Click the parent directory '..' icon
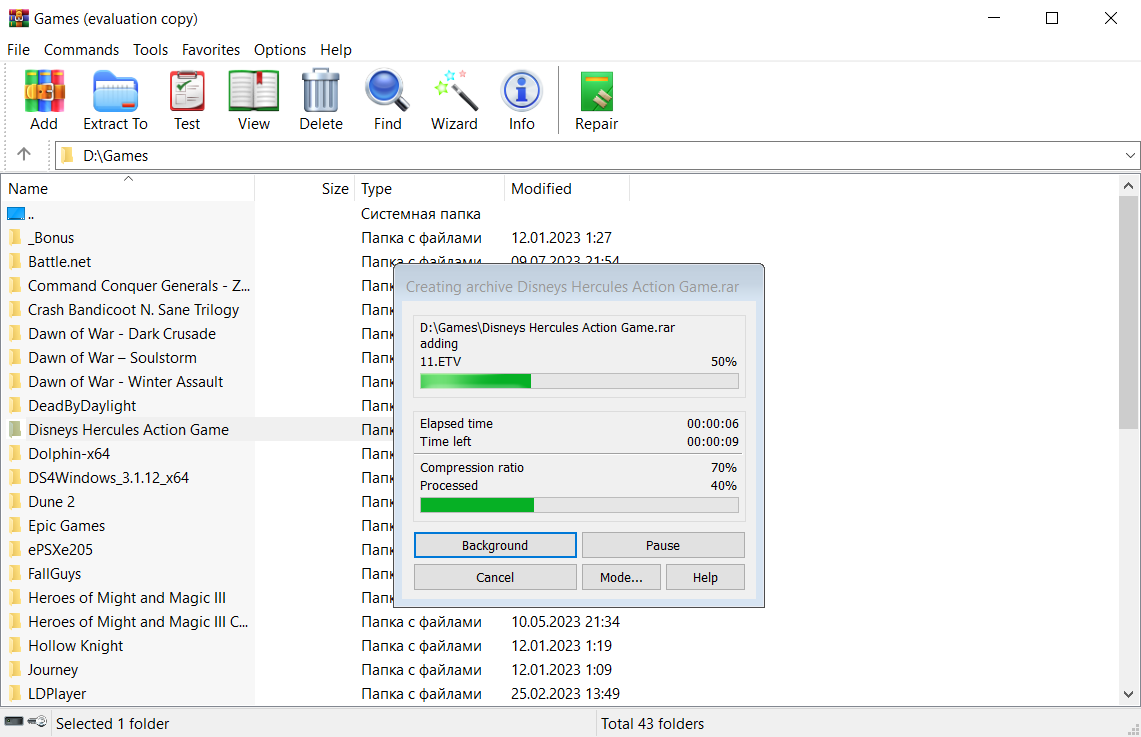Image resolution: width=1141 pixels, height=737 pixels. point(16,214)
